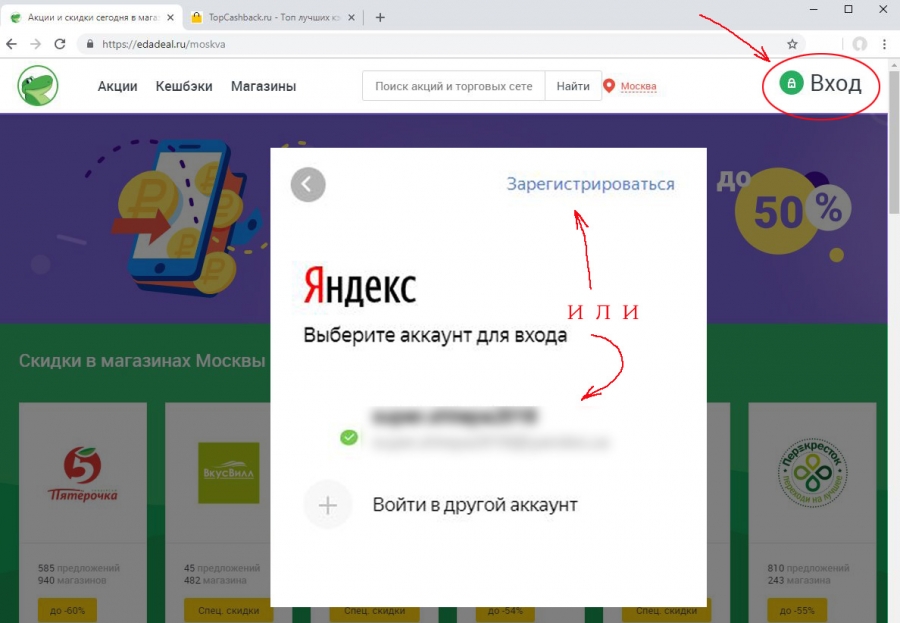Click the до -55% badge under Перекрёсток

tap(797, 610)
